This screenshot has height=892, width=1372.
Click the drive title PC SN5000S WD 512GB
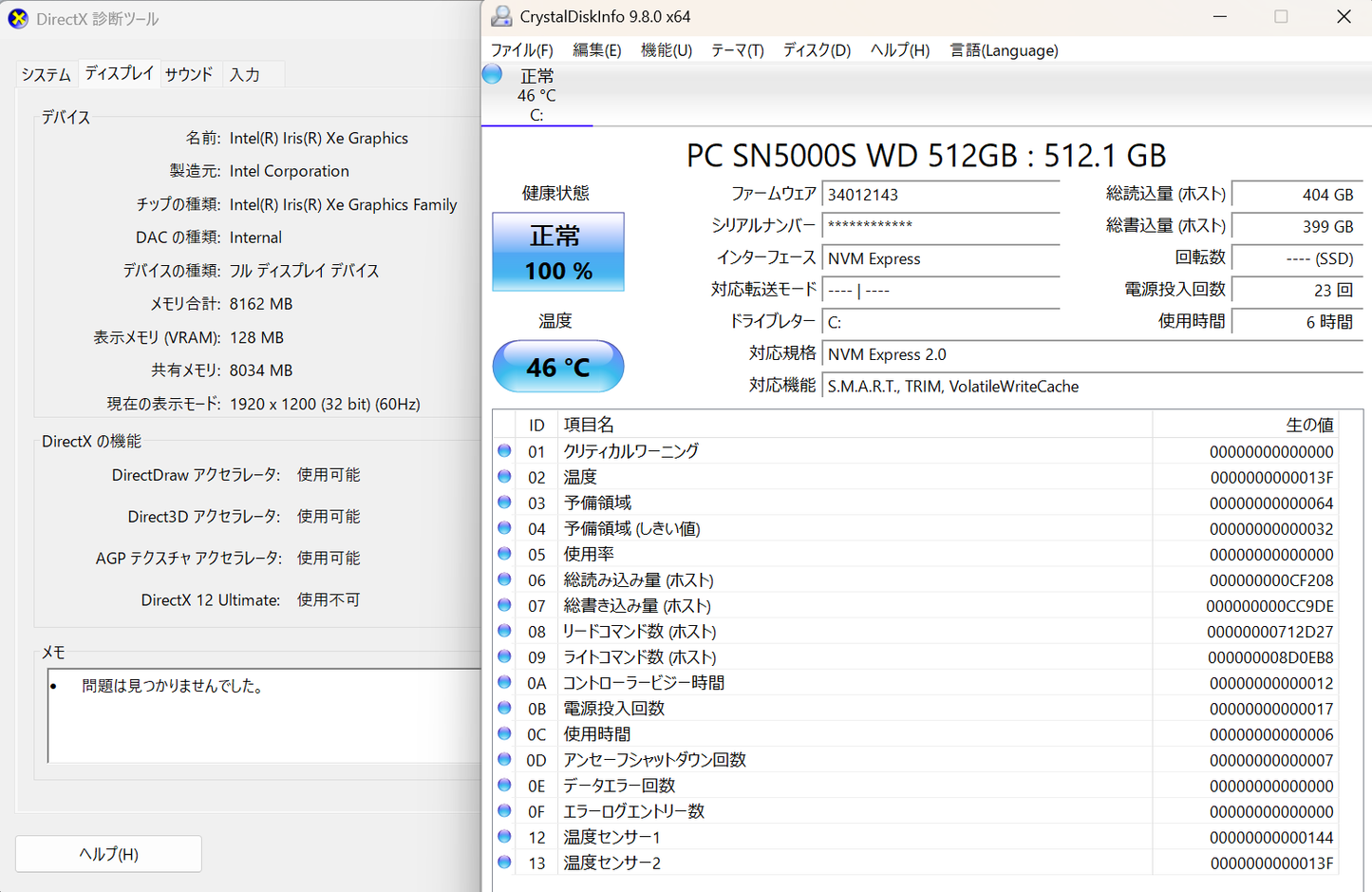tap(926, 155)
